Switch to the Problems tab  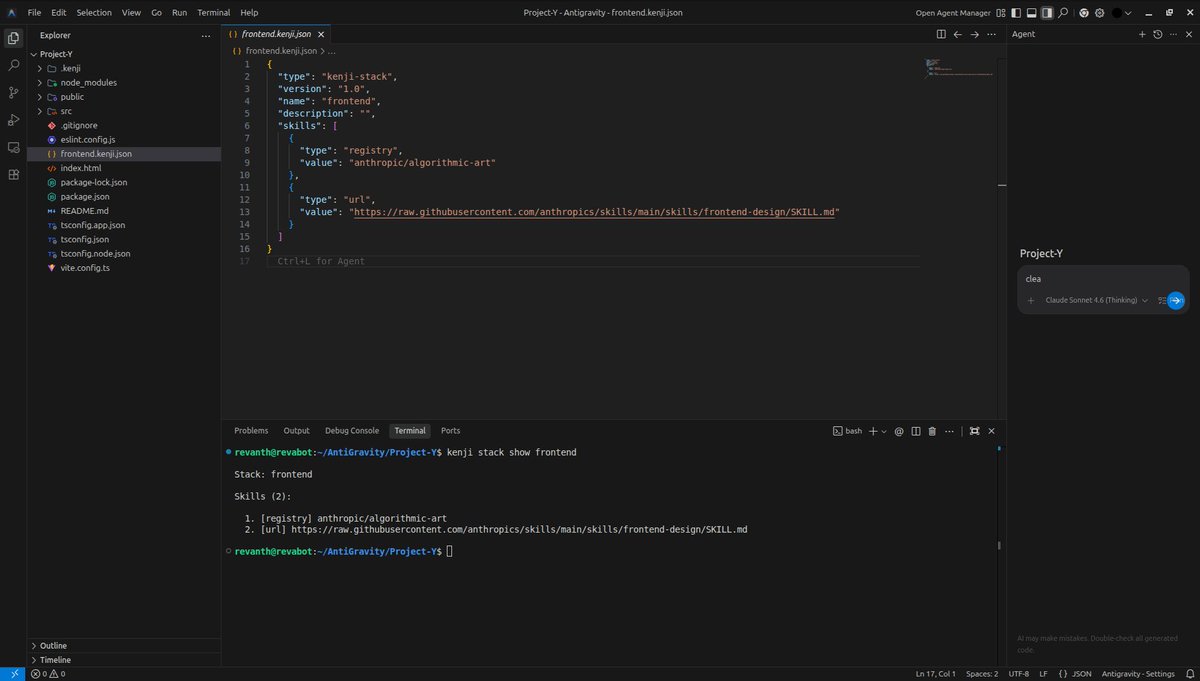point(251,431)
